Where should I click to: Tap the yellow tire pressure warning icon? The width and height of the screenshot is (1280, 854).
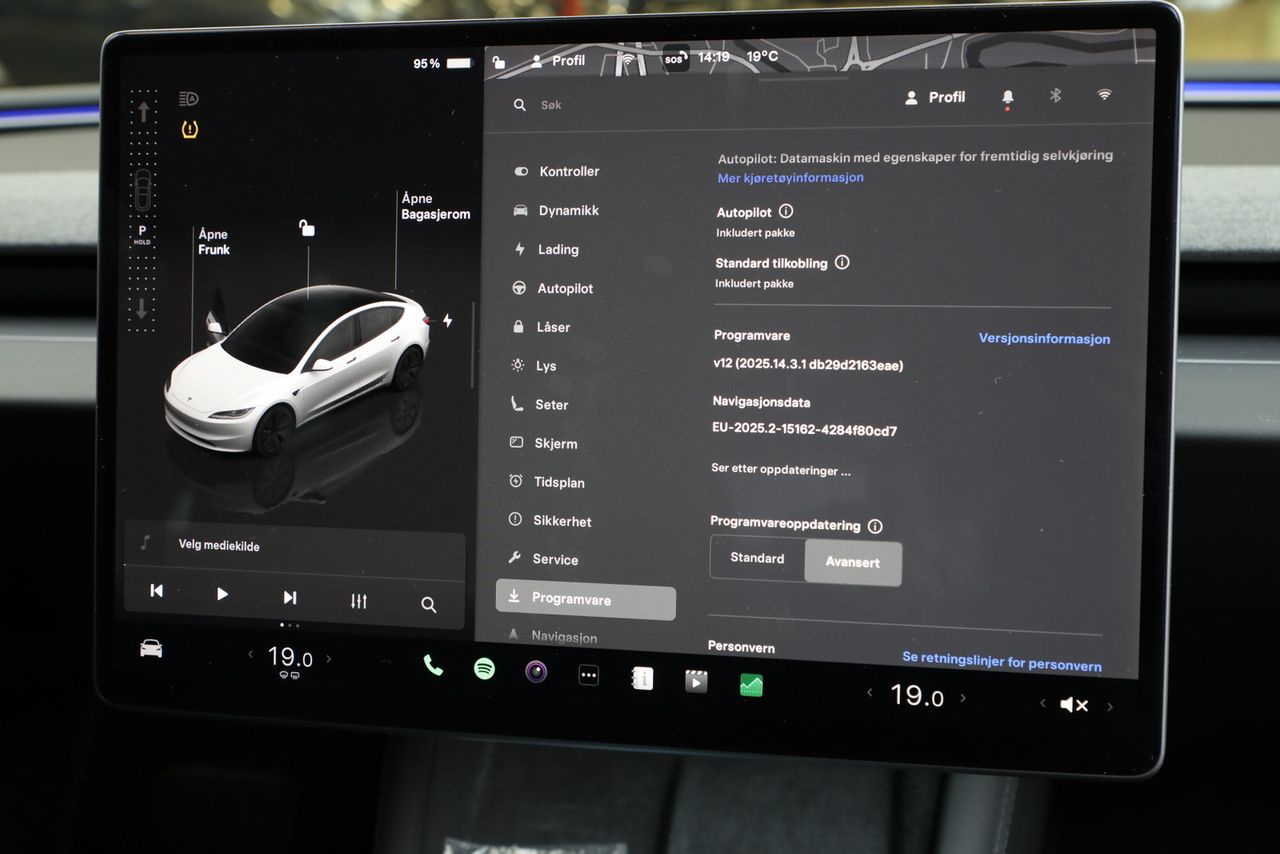point(189,129)
